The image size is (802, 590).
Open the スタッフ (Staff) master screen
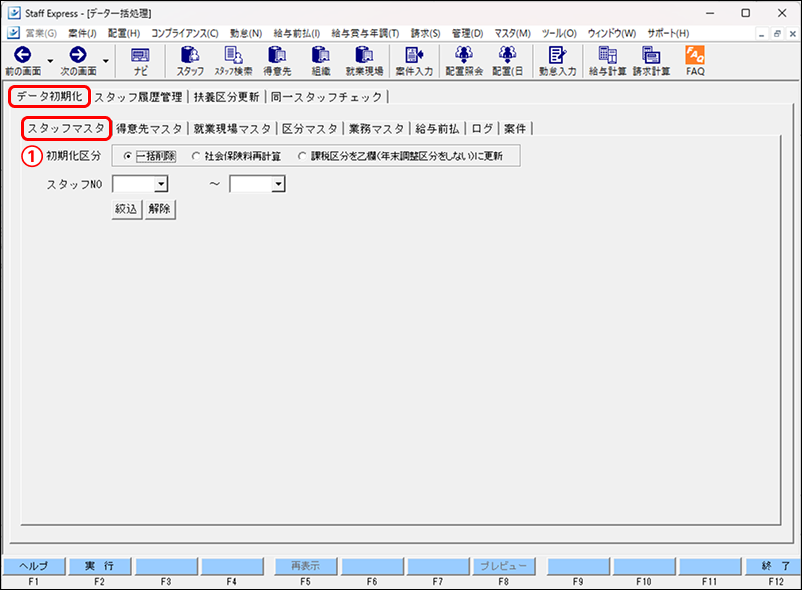(189, 62)
